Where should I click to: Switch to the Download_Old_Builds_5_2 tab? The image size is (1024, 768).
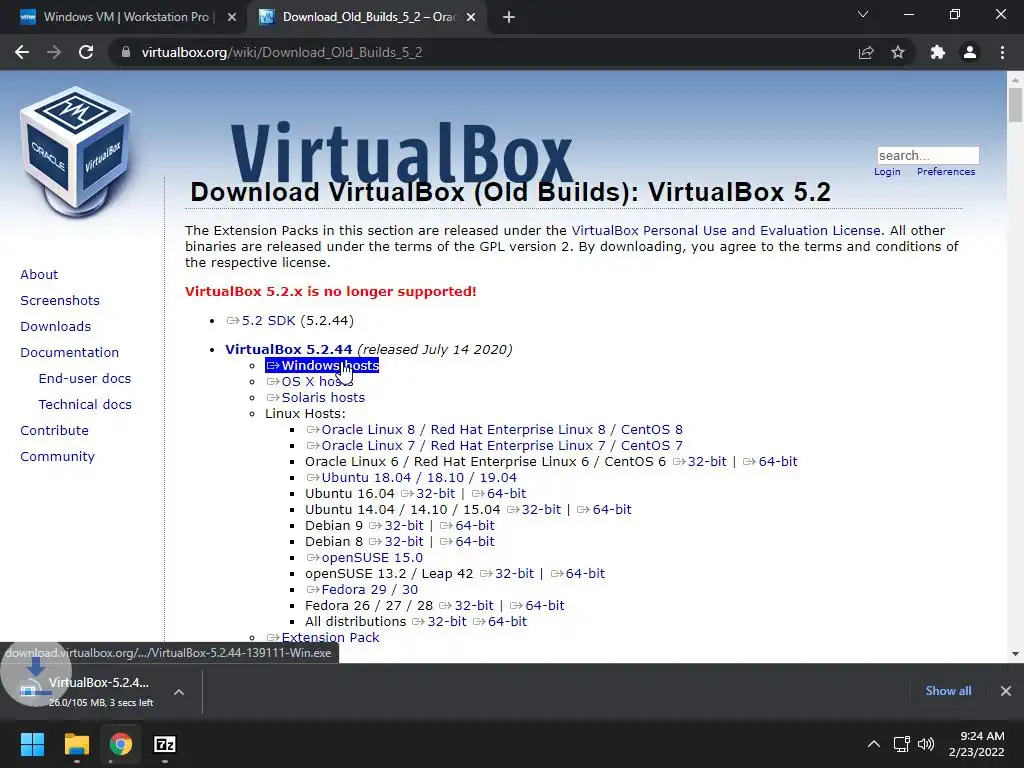[369, 17]
